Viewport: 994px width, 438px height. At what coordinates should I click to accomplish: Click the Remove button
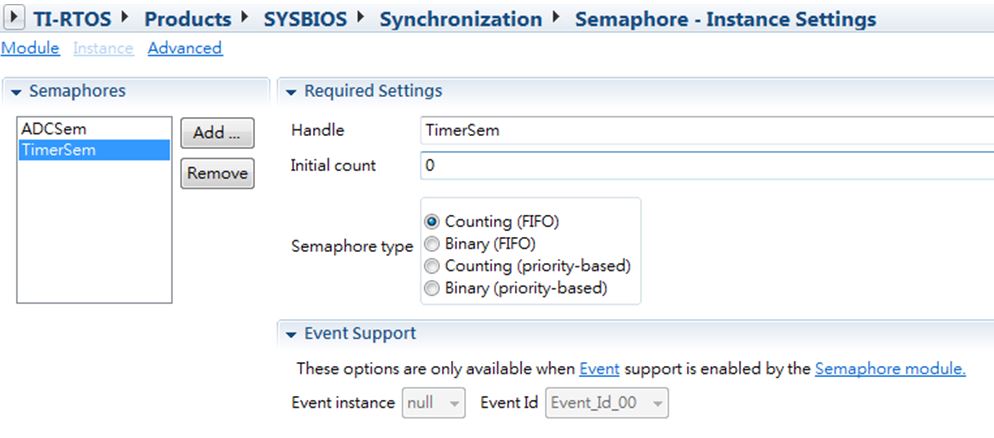(x=217, y=173)
